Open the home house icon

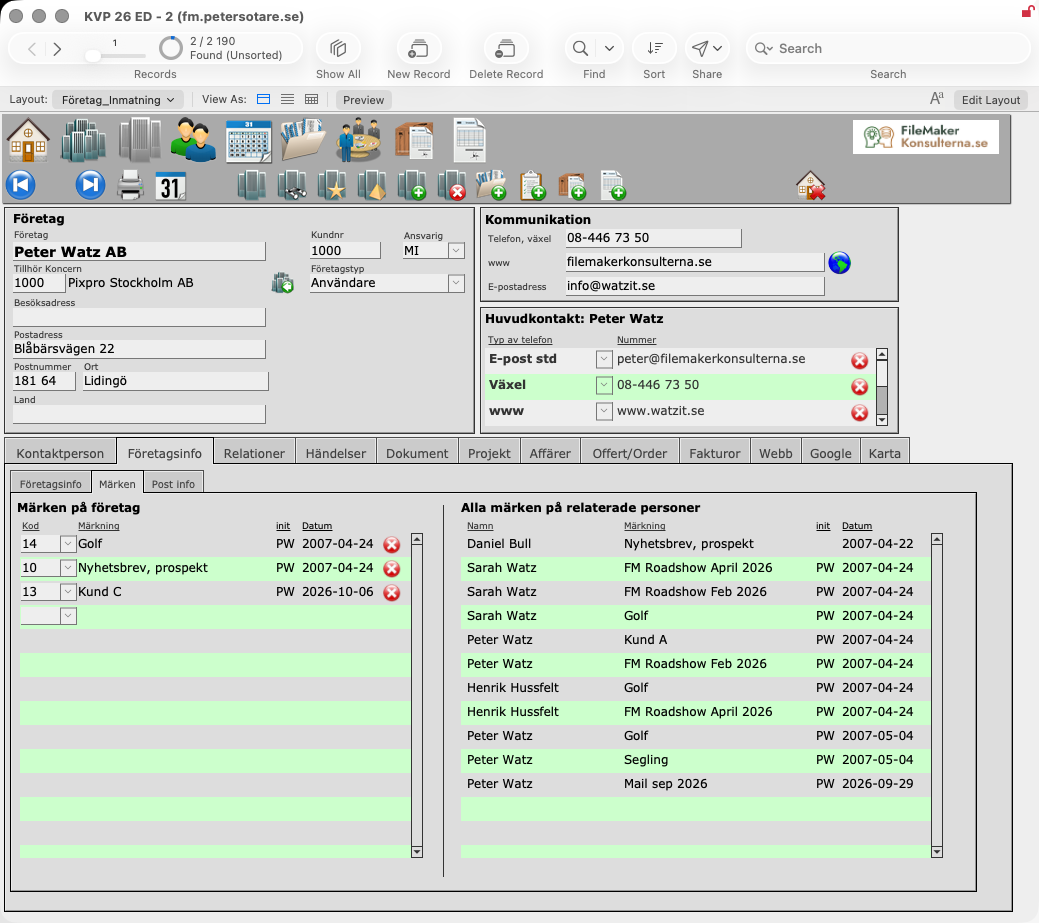pos(28,140)
